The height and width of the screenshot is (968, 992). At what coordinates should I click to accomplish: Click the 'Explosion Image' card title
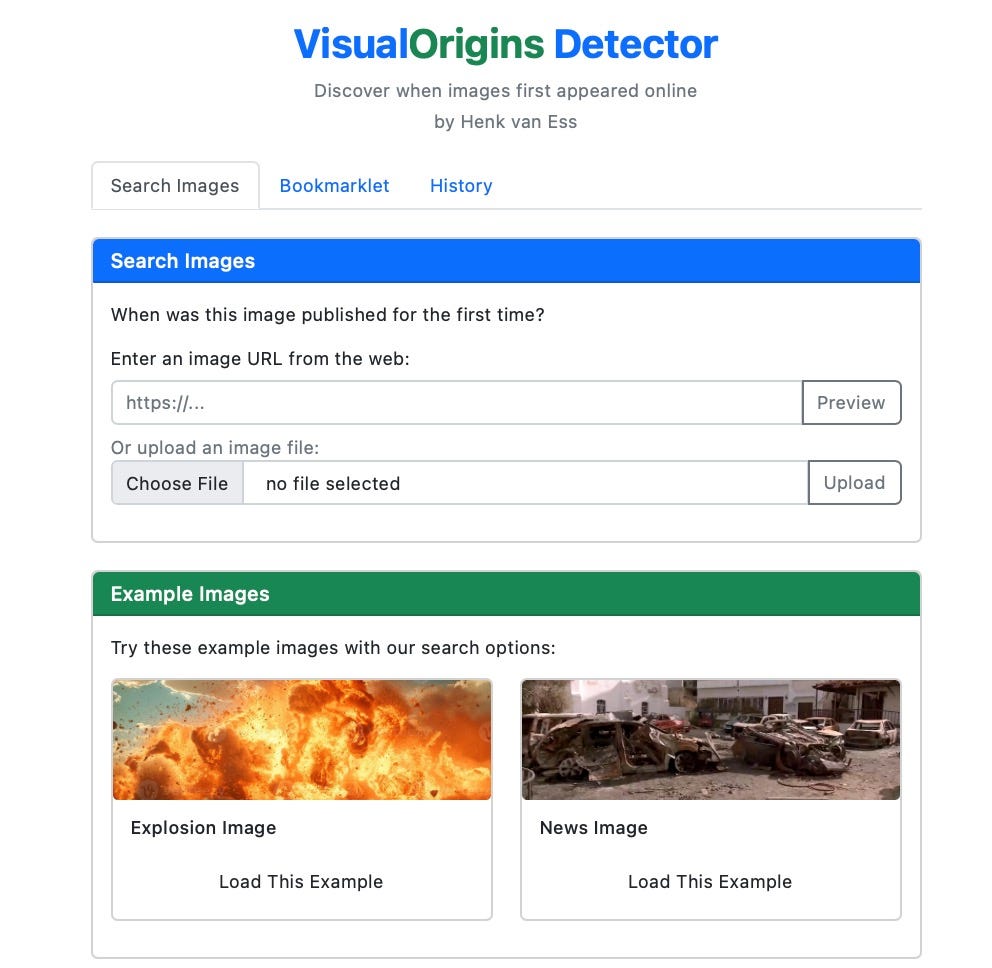(x=203, y=828)
